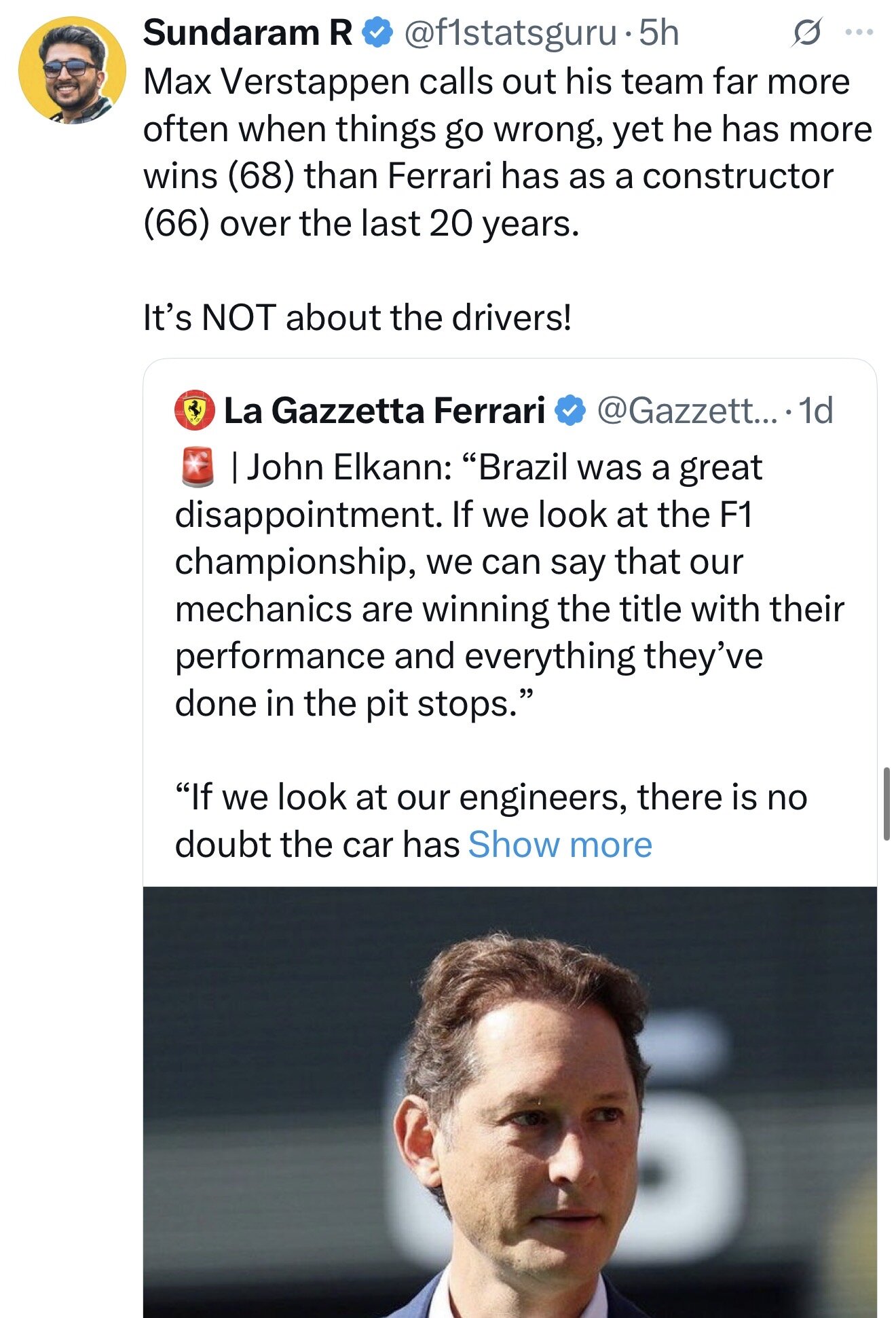This screenshot has width=896, height=1318.
Task: Click the 1d quoted post timestamp
Action: point(816,410)
